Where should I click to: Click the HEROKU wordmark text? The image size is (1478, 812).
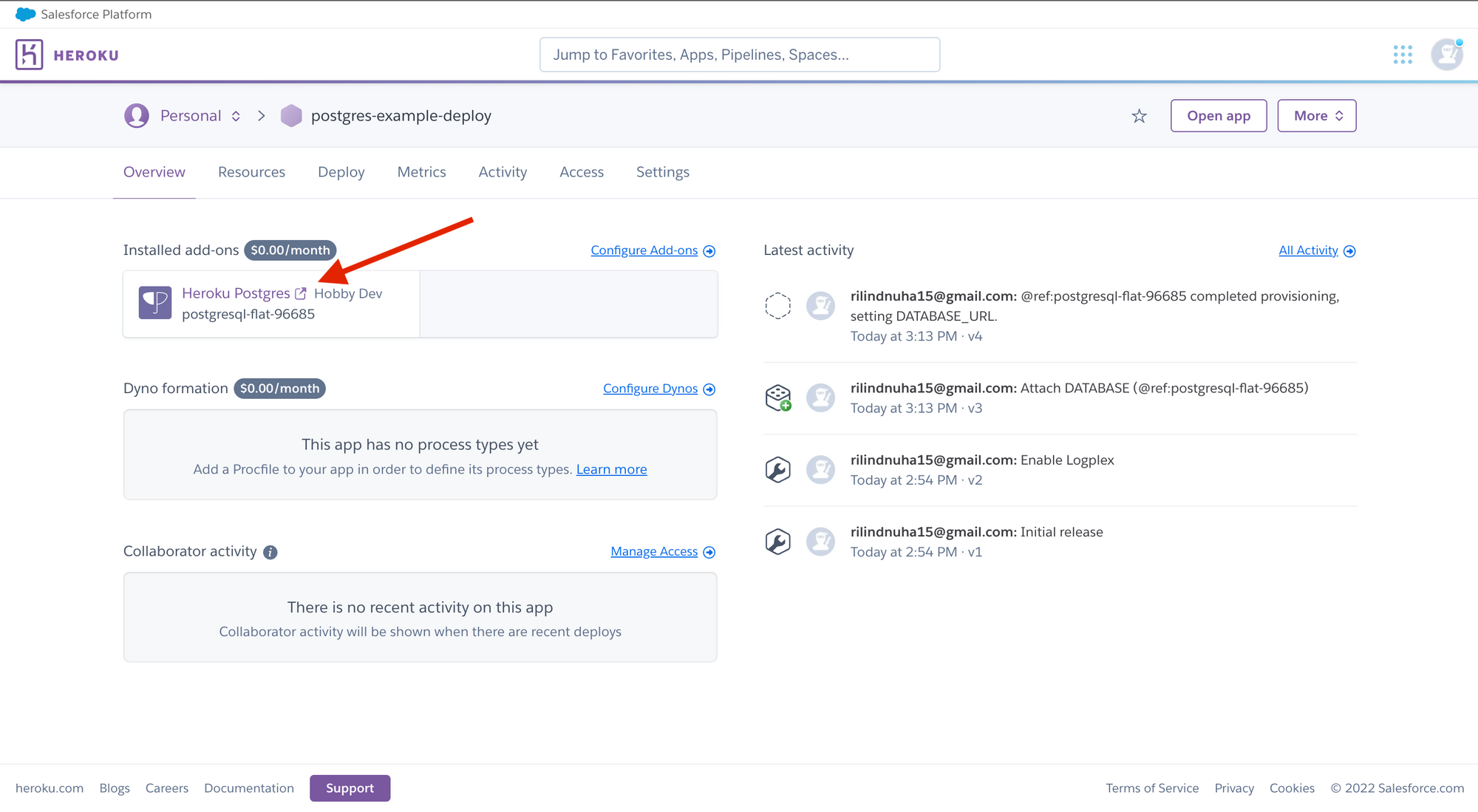pyautogui.click(x=86, y=55)
